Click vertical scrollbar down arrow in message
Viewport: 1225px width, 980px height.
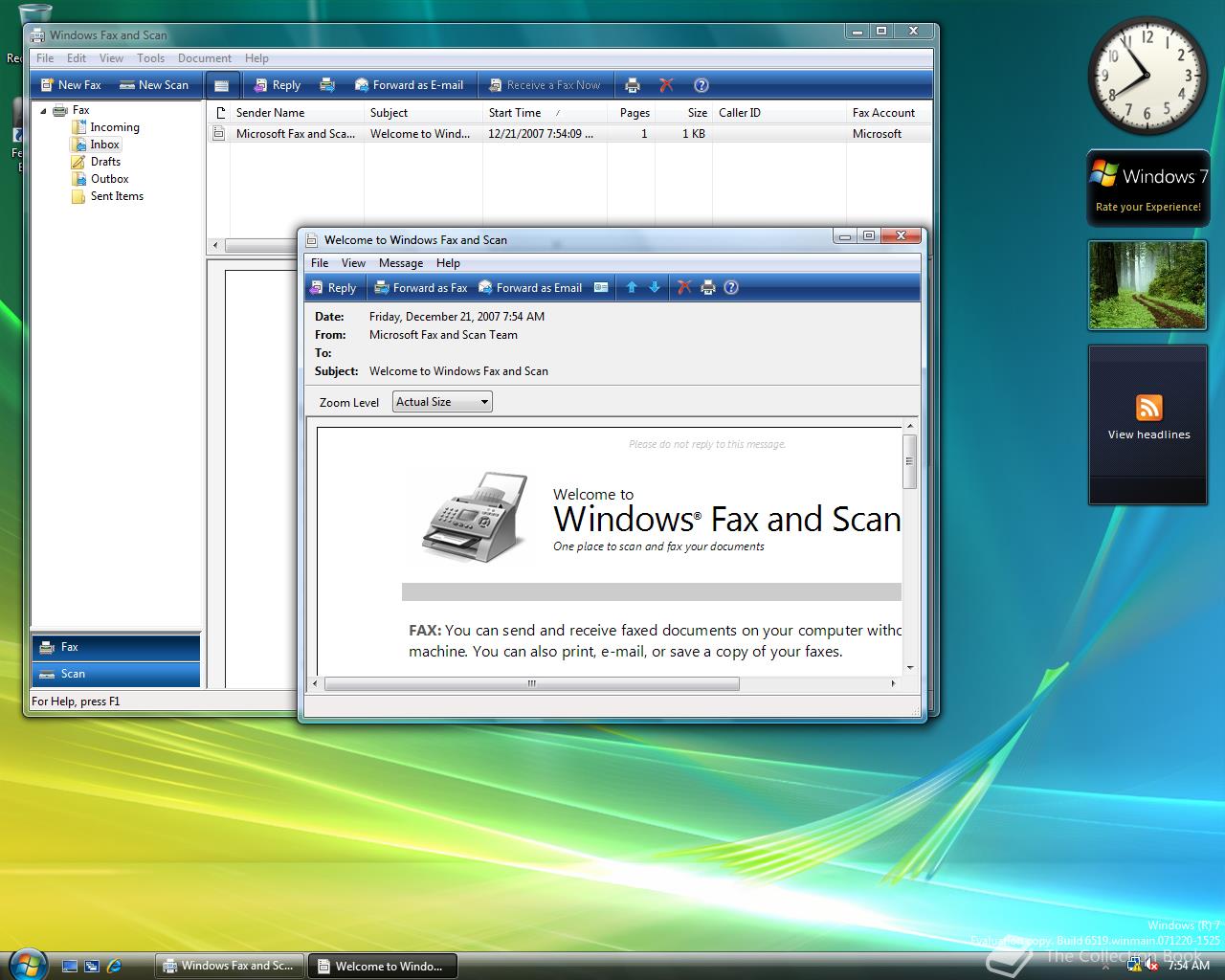click(x=910, y=668)
